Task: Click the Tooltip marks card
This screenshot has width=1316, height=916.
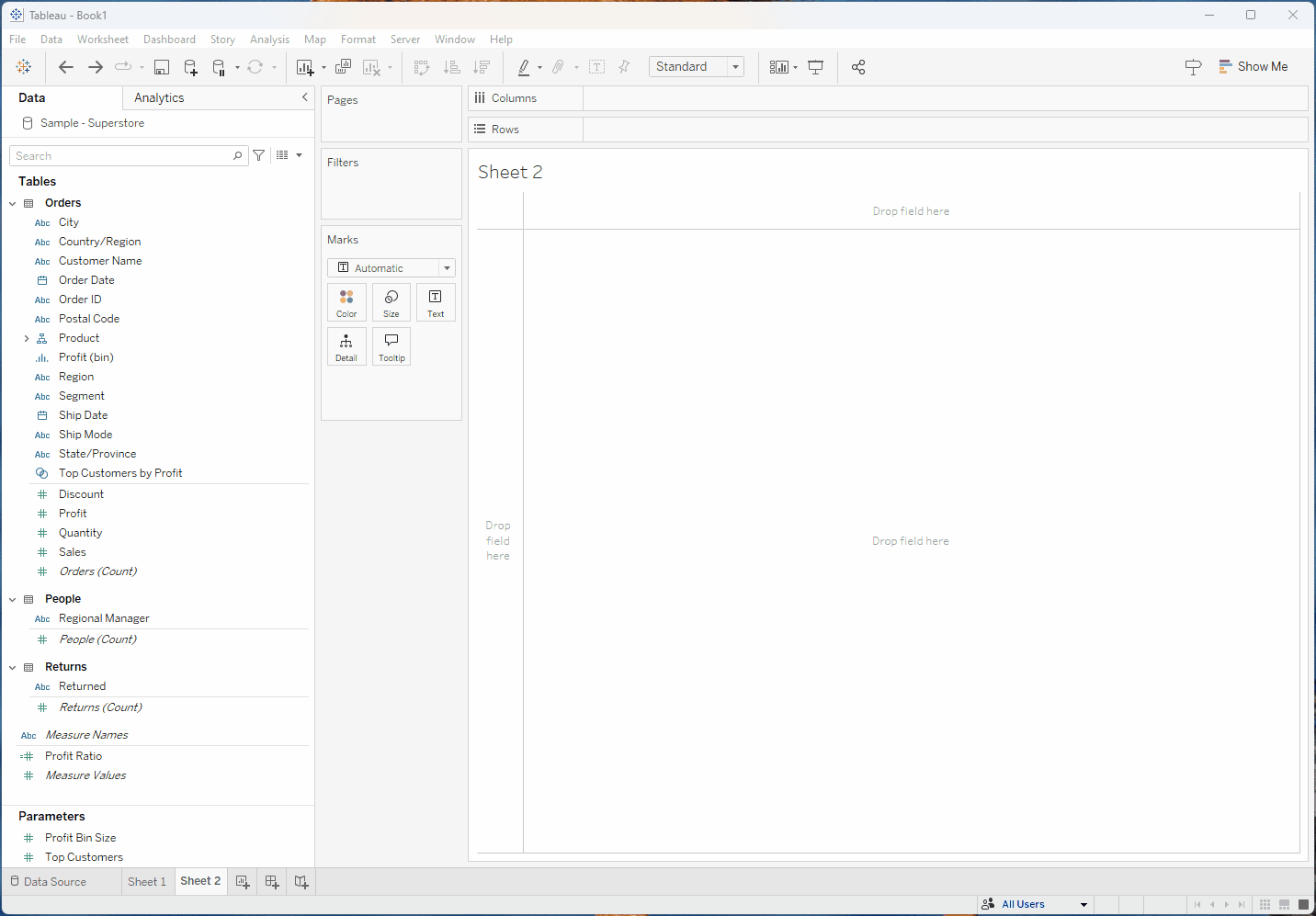Action: 391,346
